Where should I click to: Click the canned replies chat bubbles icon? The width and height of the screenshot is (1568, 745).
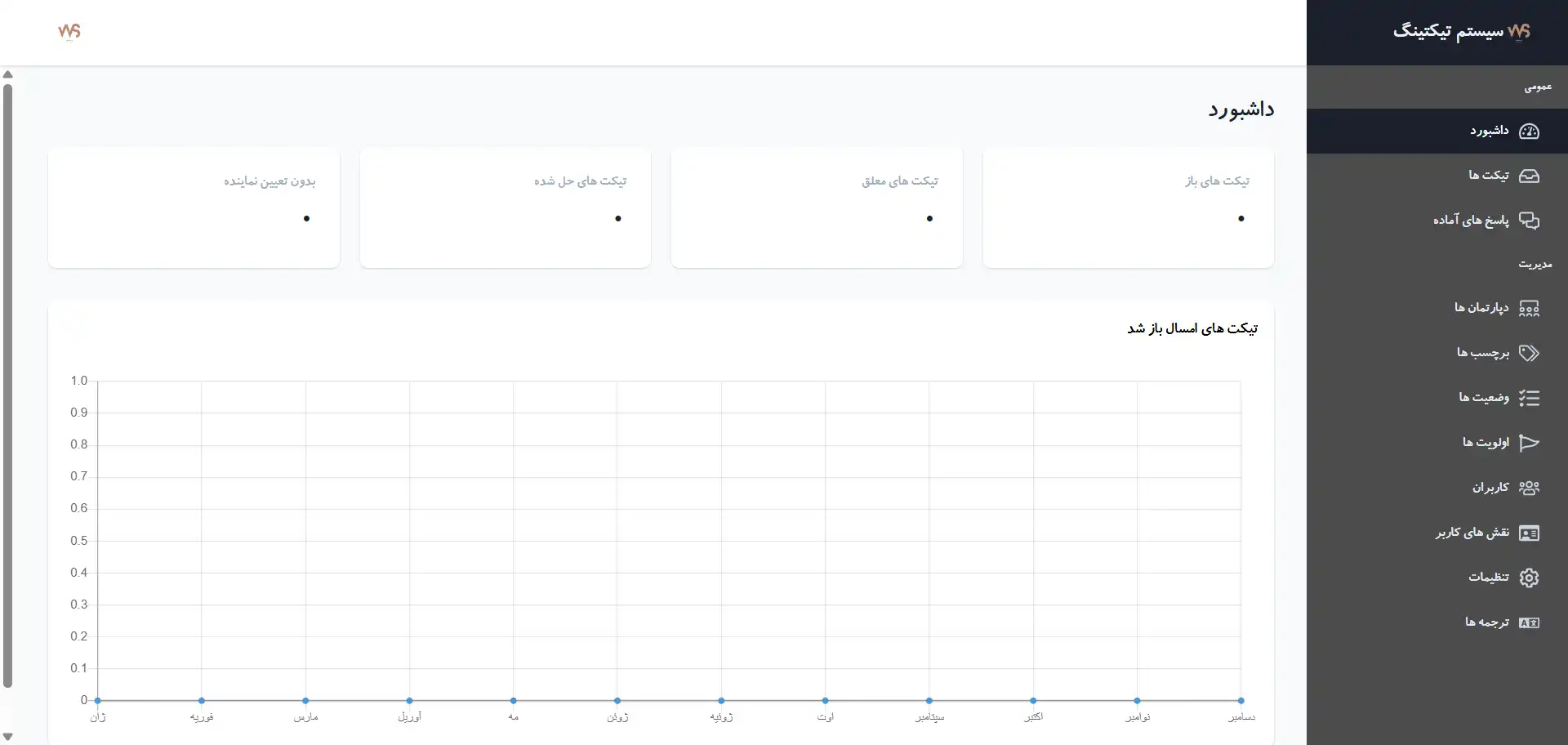[x=1529, y=221]
